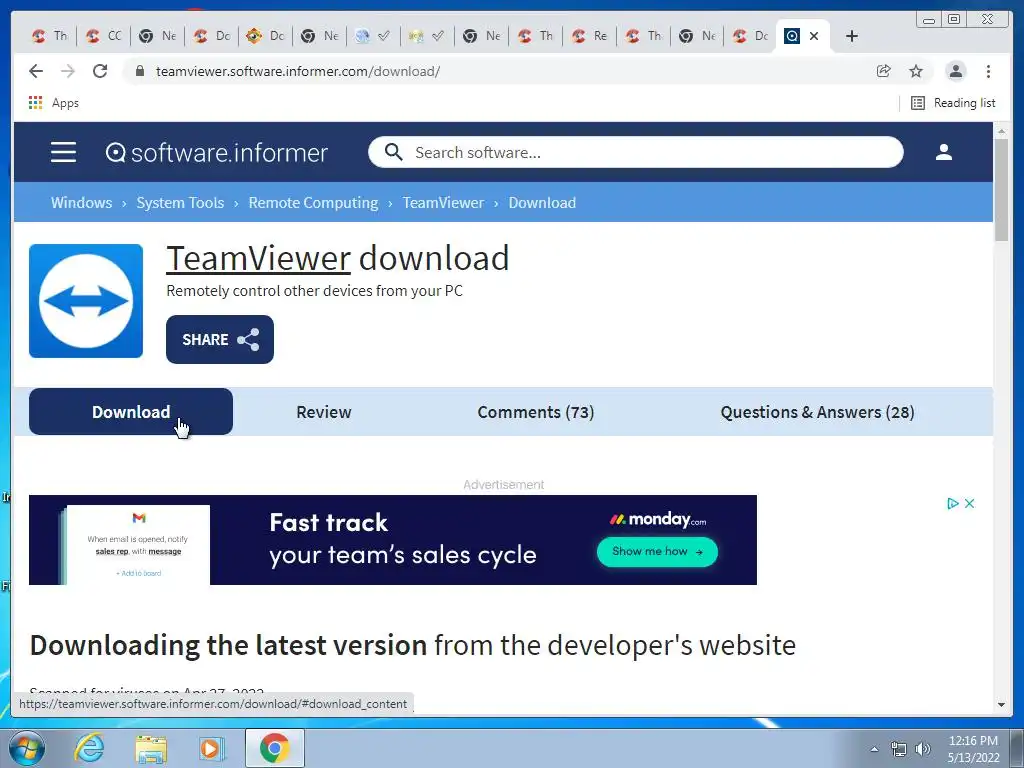Switch to the 'Re' tab
Screen dimensions: 1024x768
click(x=590, y=36)
